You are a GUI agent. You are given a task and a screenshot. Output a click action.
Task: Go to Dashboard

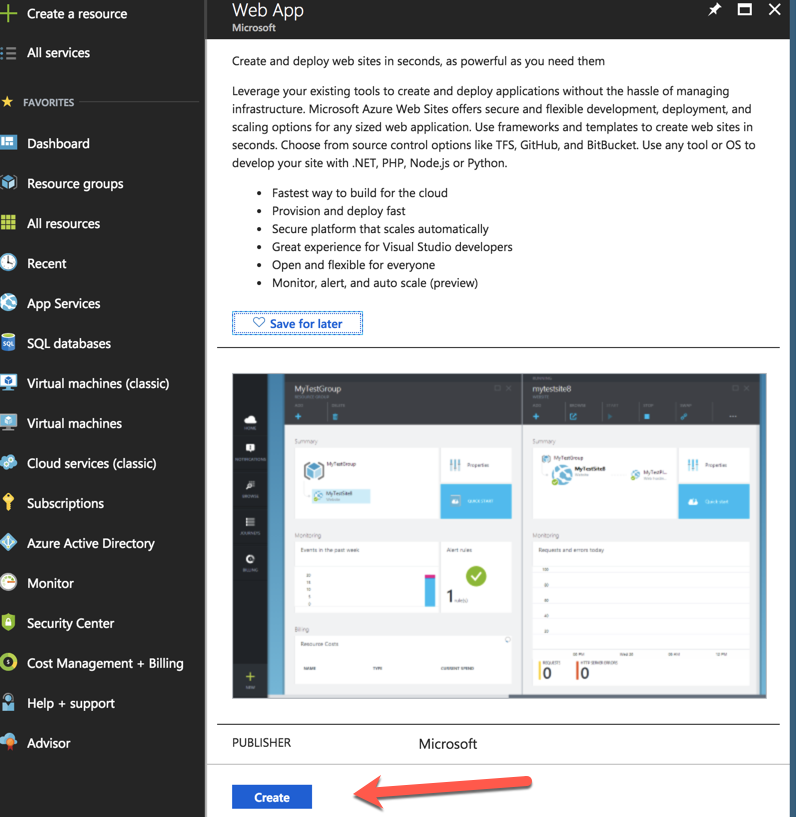[x=58, y=143]
